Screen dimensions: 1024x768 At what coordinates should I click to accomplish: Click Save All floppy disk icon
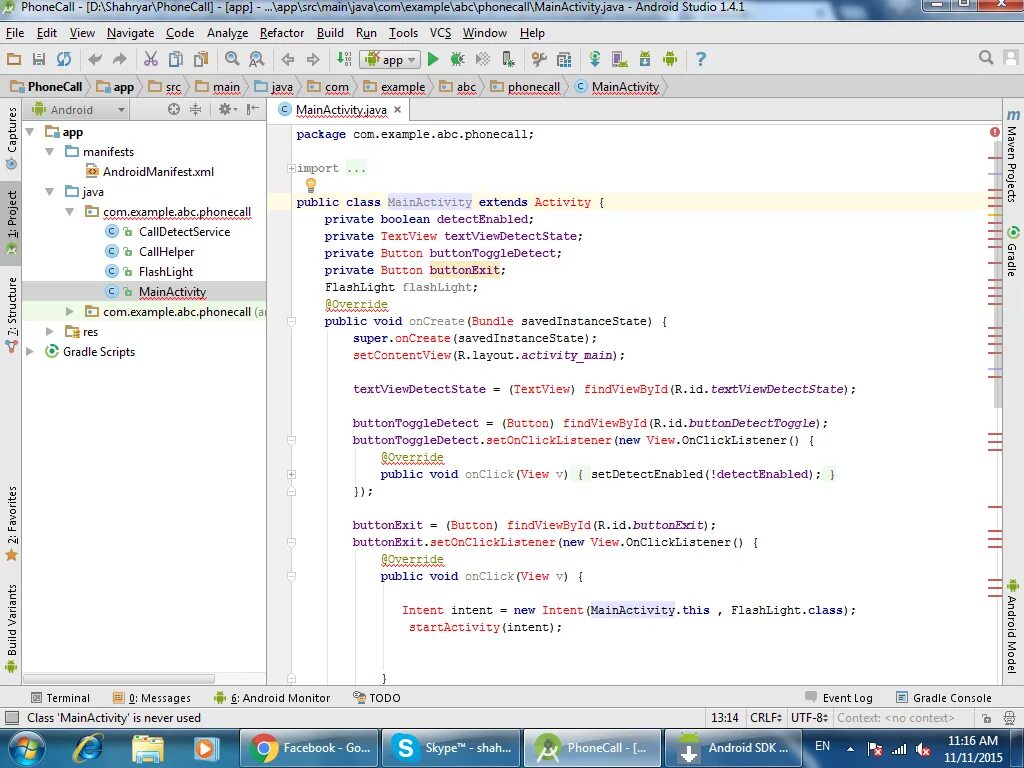[39, 59]
